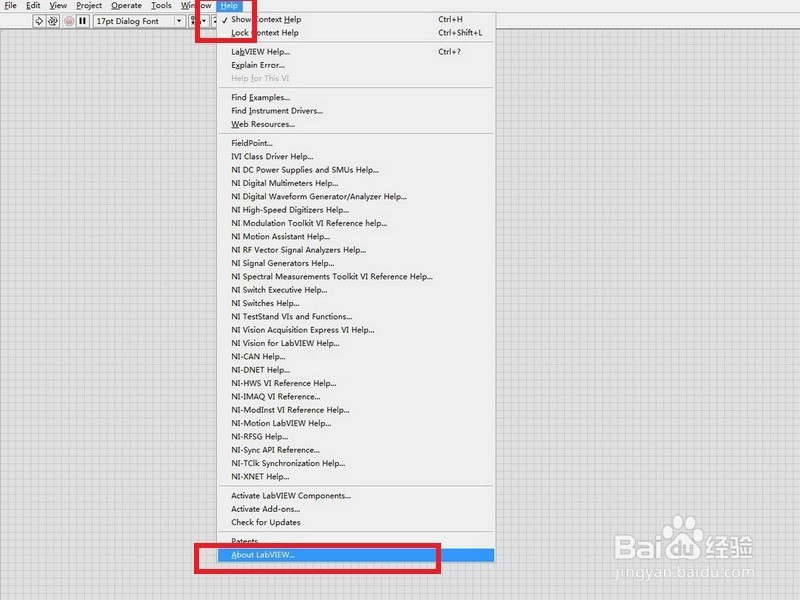Open NI Digital Multimeters Help...
The height and width of the screenshot is (600, 800).
356,183
